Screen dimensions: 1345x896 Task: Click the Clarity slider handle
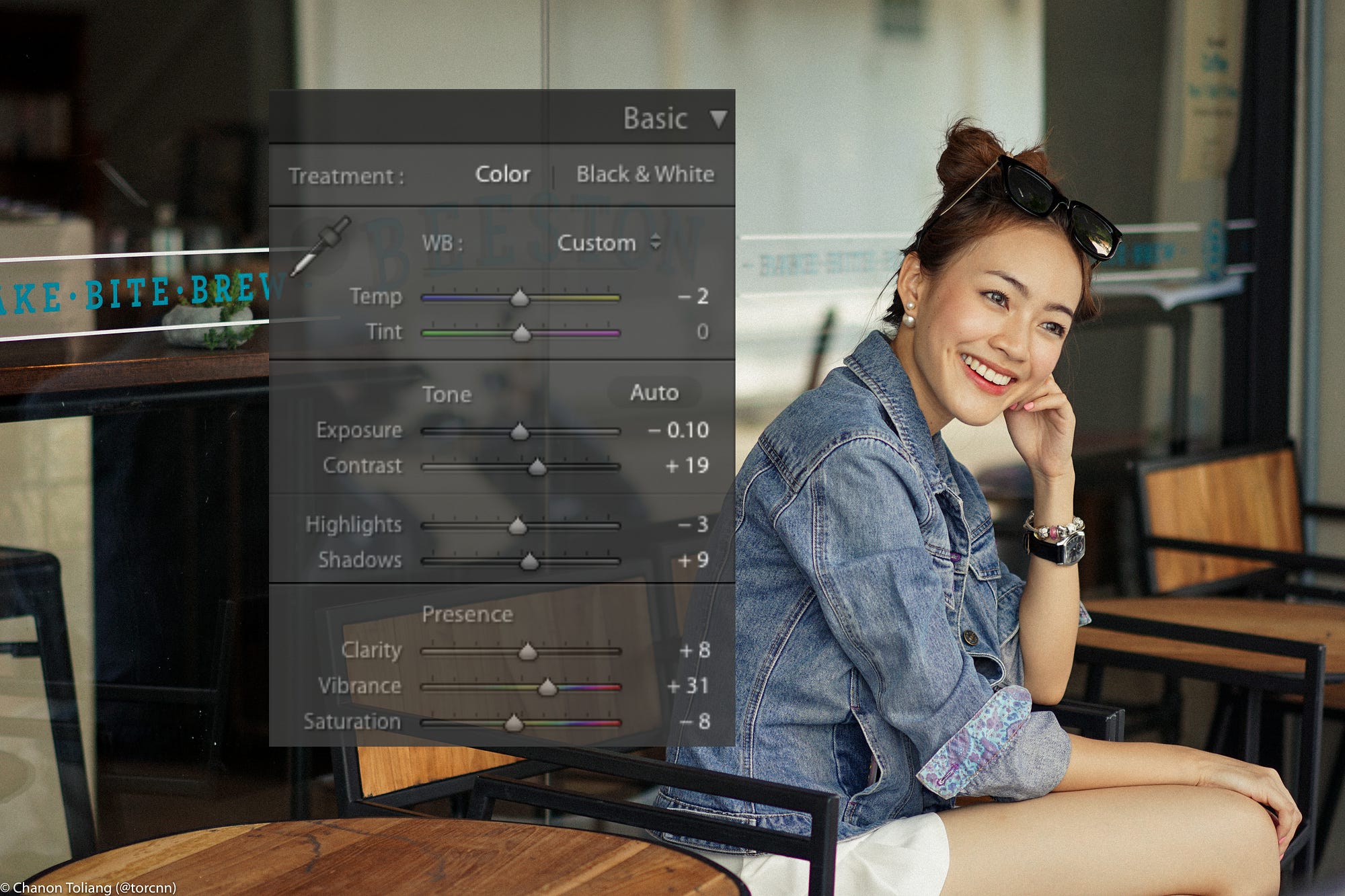coord(528,651)
